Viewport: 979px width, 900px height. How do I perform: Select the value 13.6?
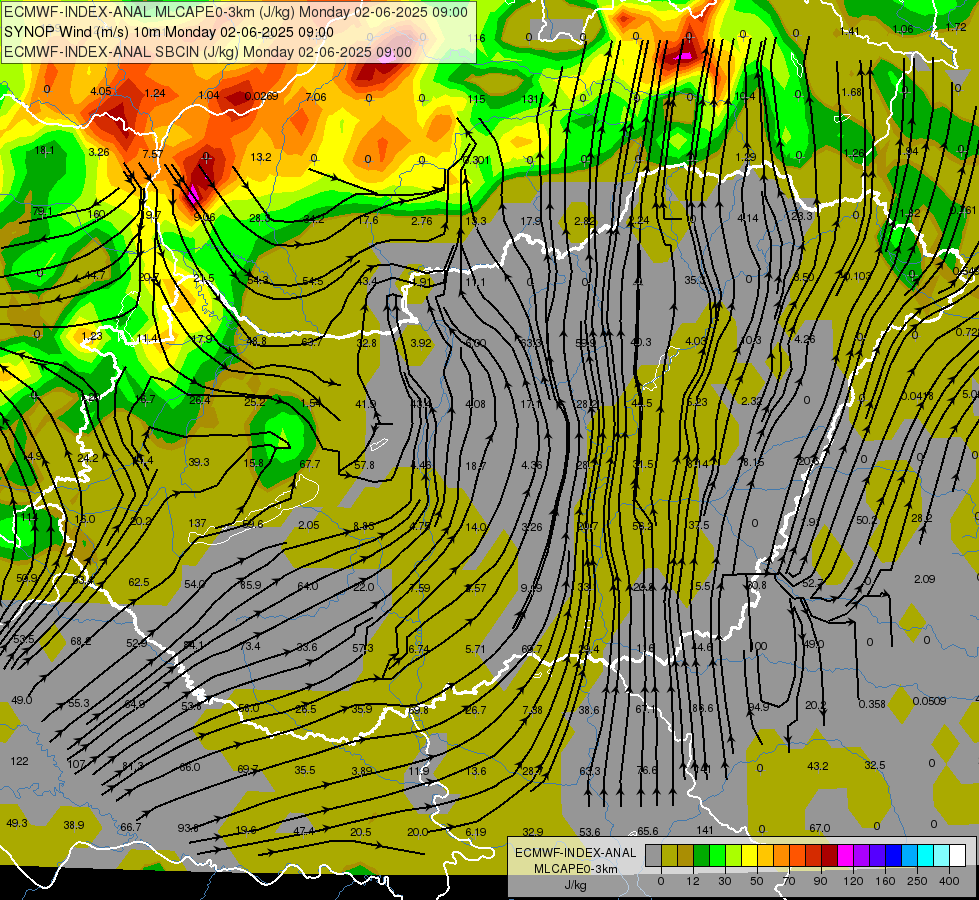click(476, 771)
